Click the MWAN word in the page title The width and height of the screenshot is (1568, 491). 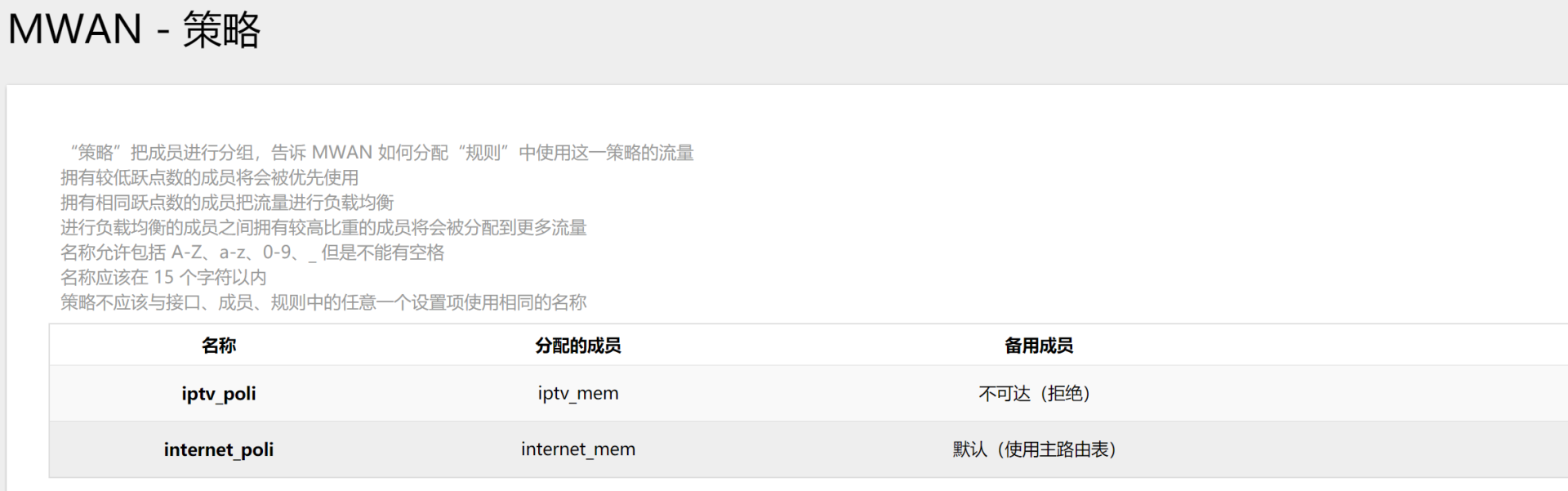[75, 29]
